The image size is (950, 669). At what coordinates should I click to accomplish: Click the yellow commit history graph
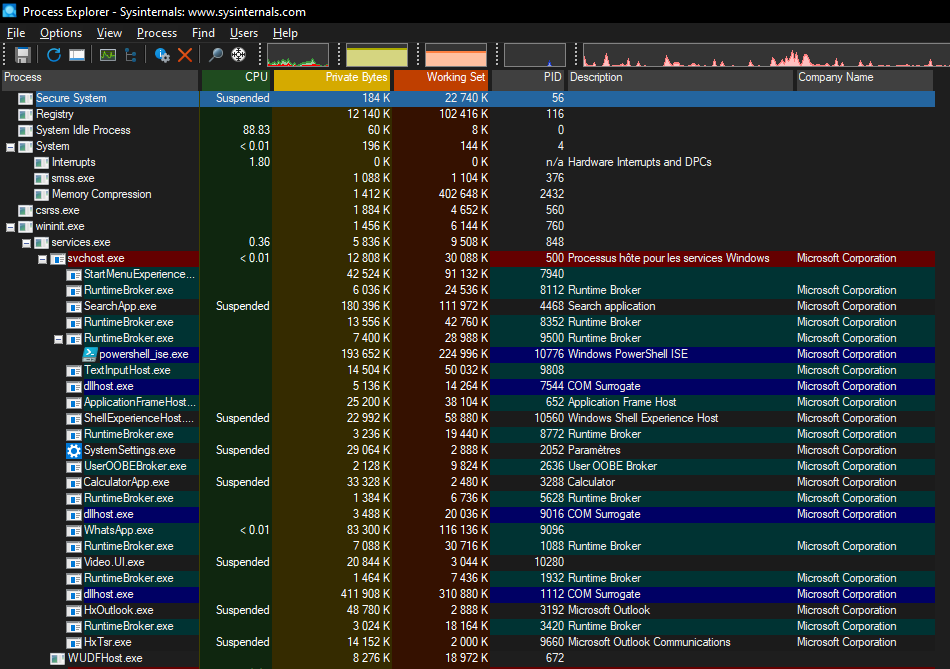[x=377, y=55]
